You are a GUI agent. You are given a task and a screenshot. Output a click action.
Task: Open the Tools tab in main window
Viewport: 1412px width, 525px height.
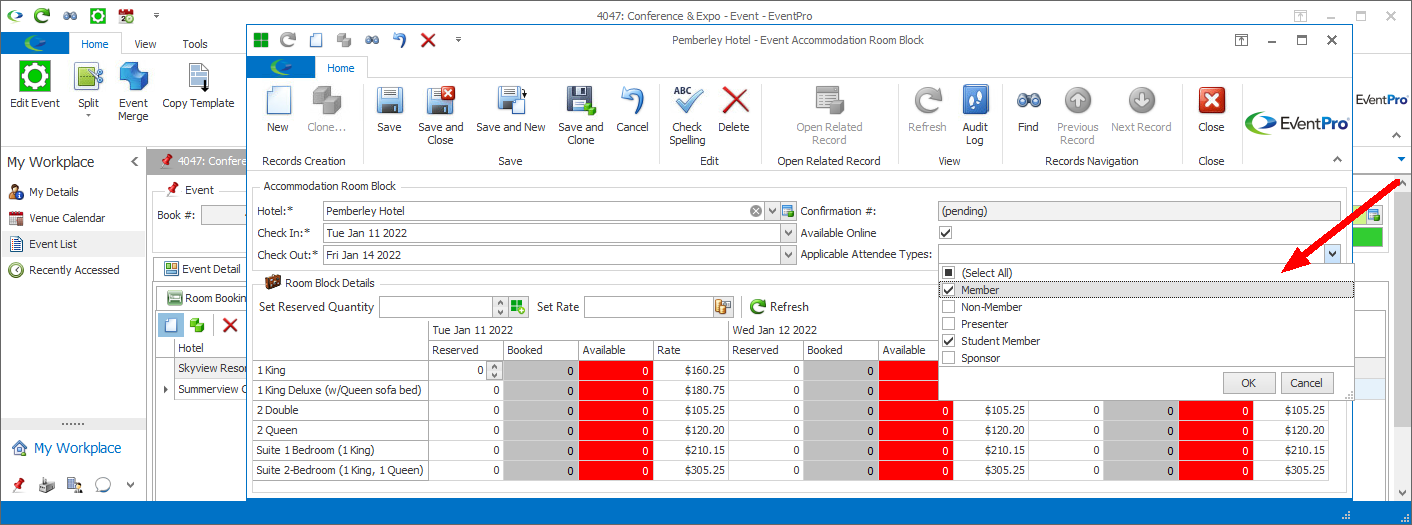[195, 44]
